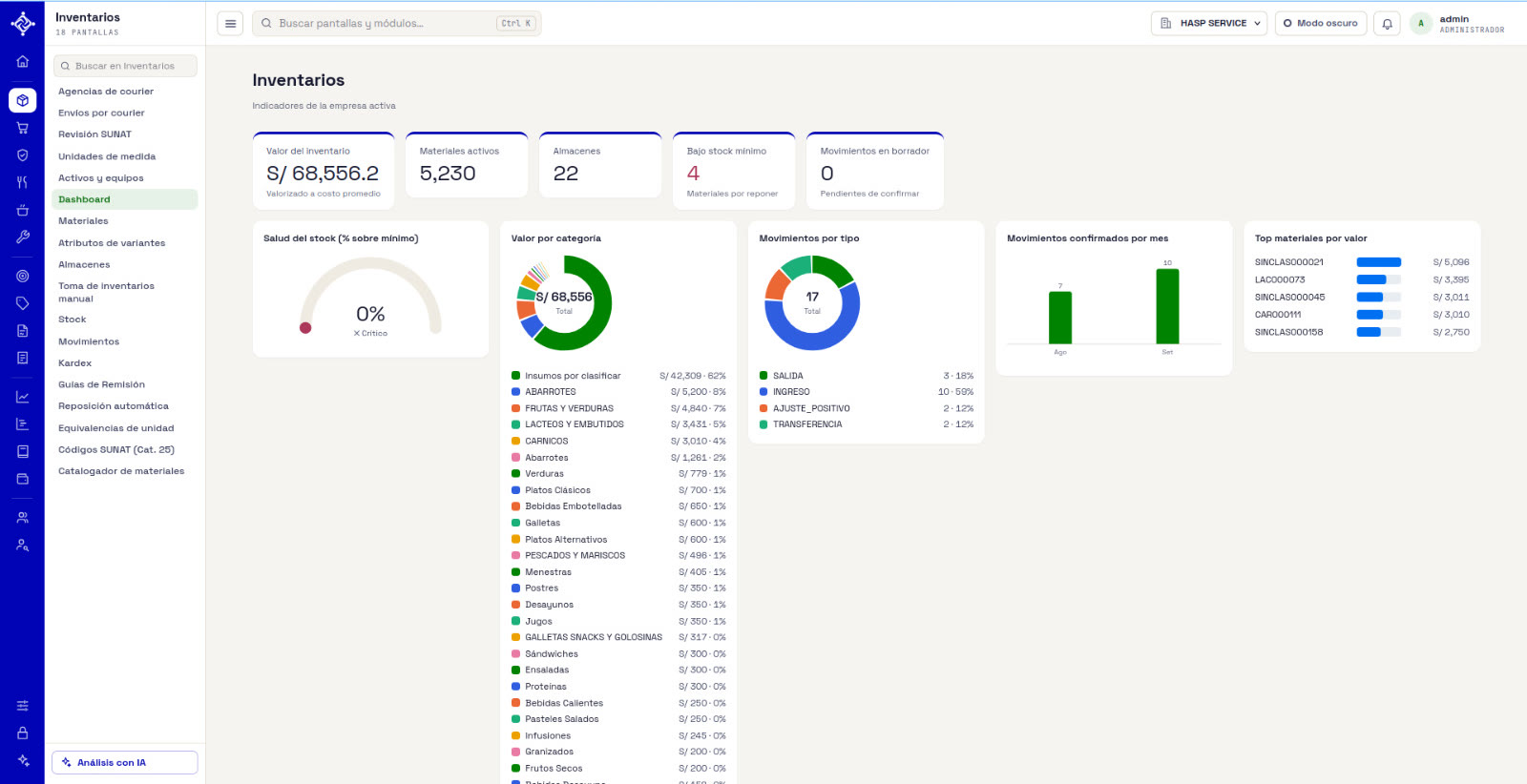Screen dimensions: 1527x784
Task: Open Agencias de courier menu item
Action: 125,92
